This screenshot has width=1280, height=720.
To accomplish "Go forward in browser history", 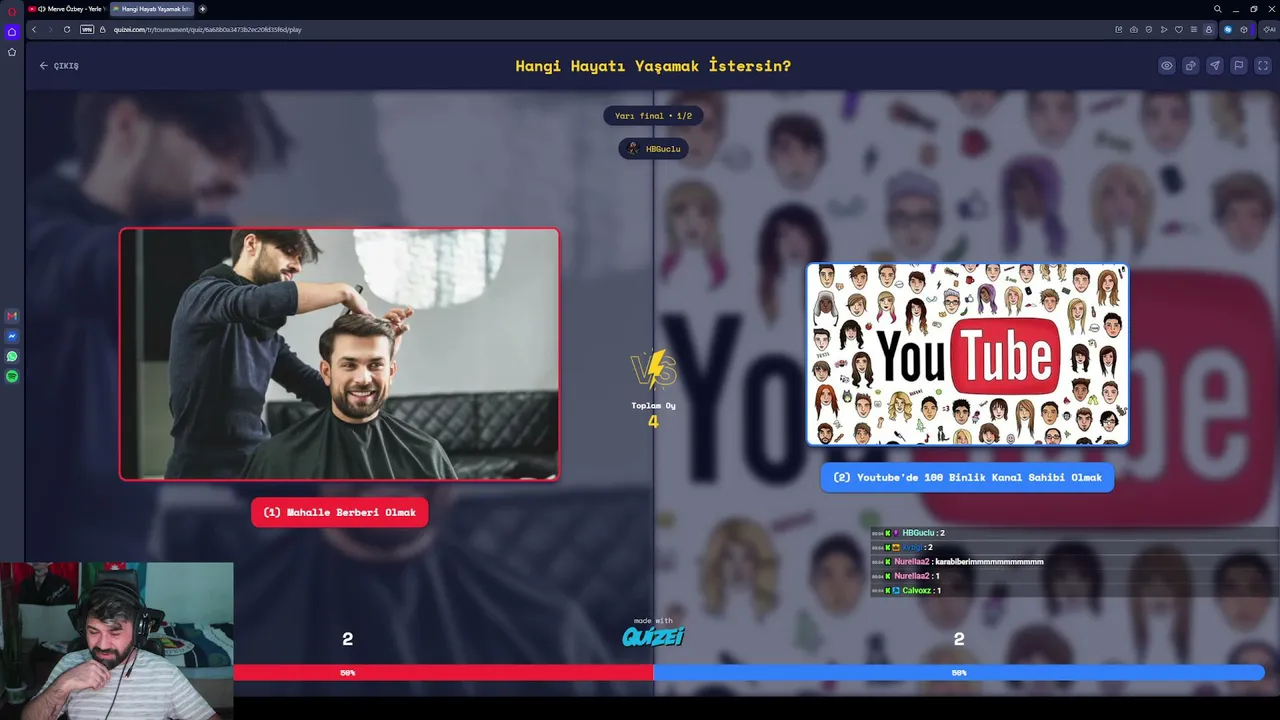I will pyautogui.click(x=50, y=29).
